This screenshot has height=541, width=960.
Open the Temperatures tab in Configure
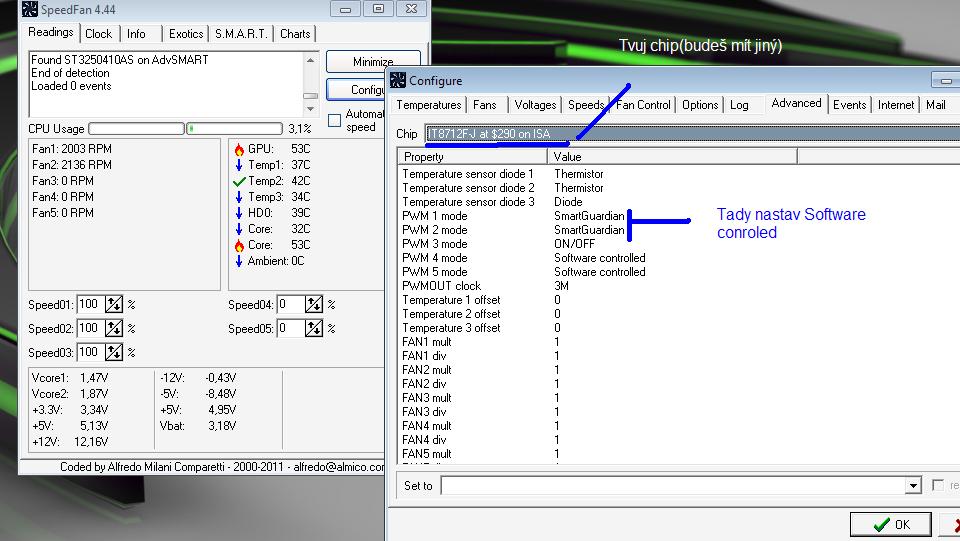pos(429,105)
